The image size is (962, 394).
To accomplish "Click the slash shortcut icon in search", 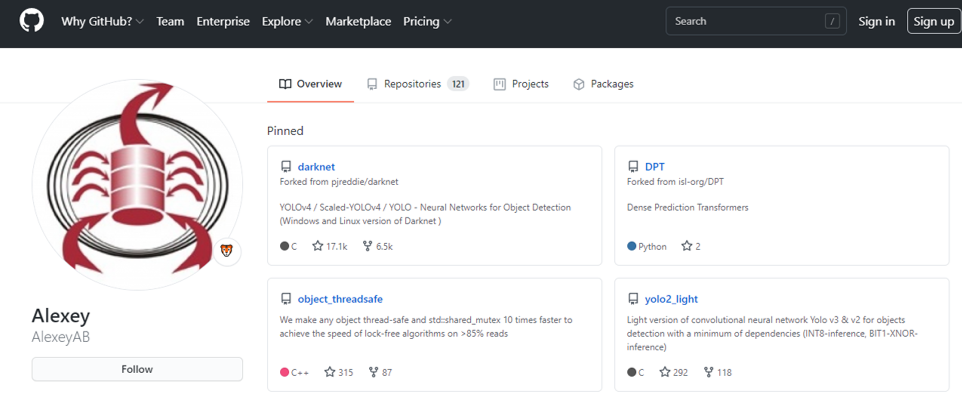I will (832, 21).
